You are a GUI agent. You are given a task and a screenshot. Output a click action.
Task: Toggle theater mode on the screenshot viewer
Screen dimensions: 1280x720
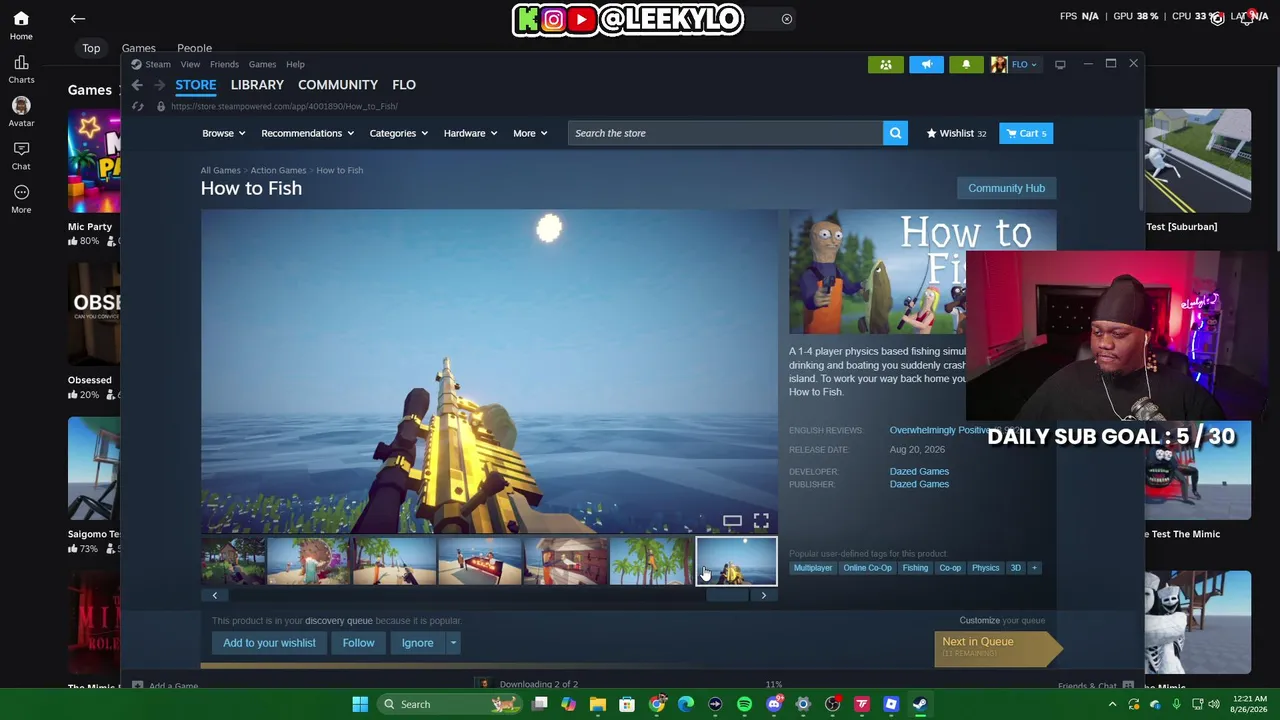click(732, 521)
